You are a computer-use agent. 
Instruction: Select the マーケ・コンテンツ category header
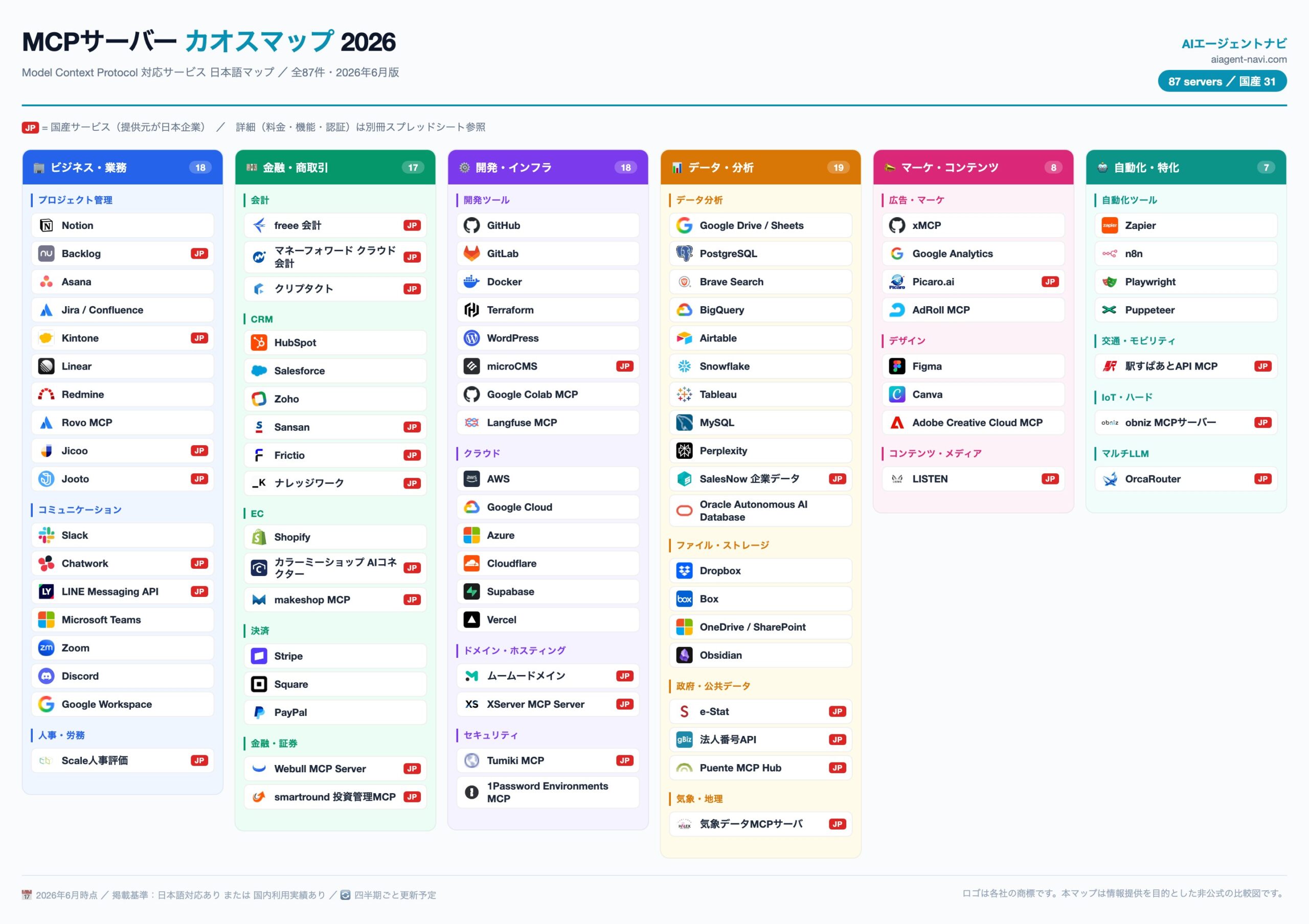point(973,168)
